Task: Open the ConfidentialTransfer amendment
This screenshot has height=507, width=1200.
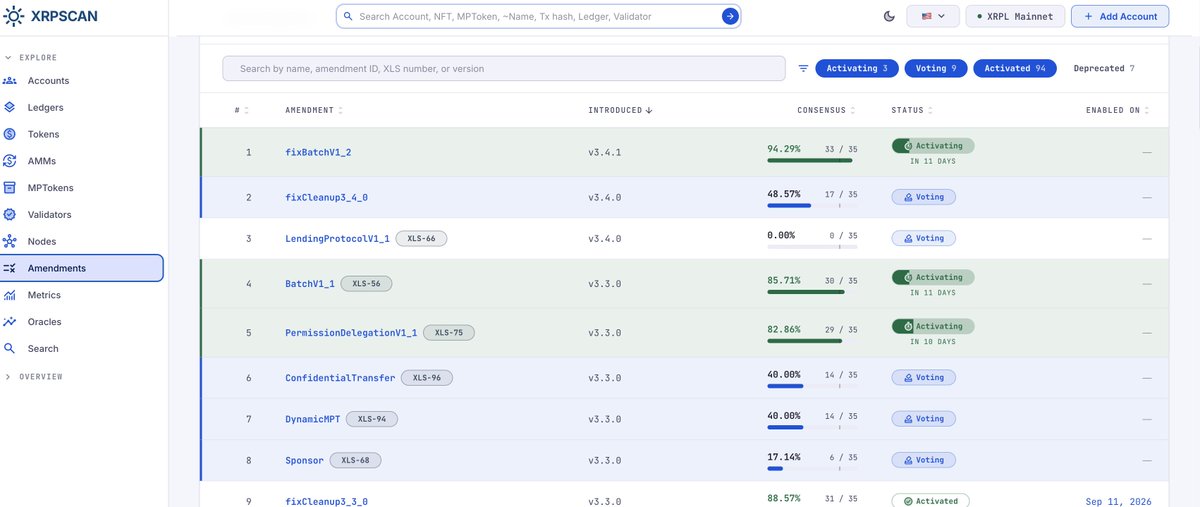Action: point(340,378)
